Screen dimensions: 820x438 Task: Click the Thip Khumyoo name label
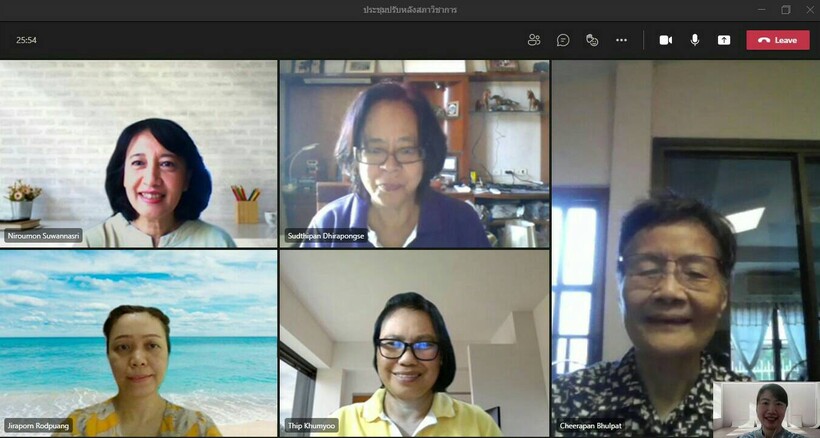point(310,426)
